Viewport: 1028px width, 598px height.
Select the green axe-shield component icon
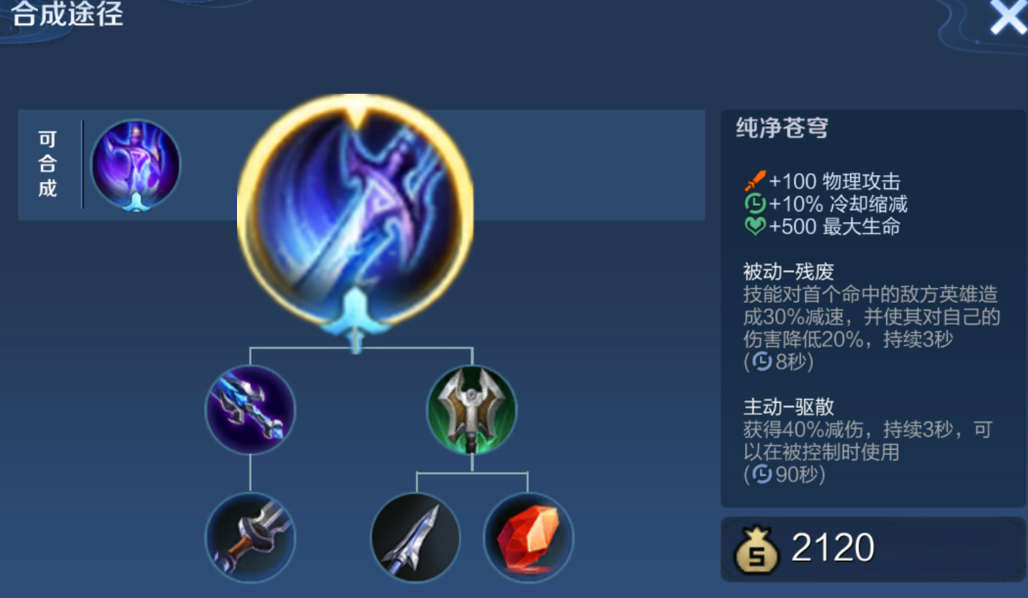(x=471, y=410)
